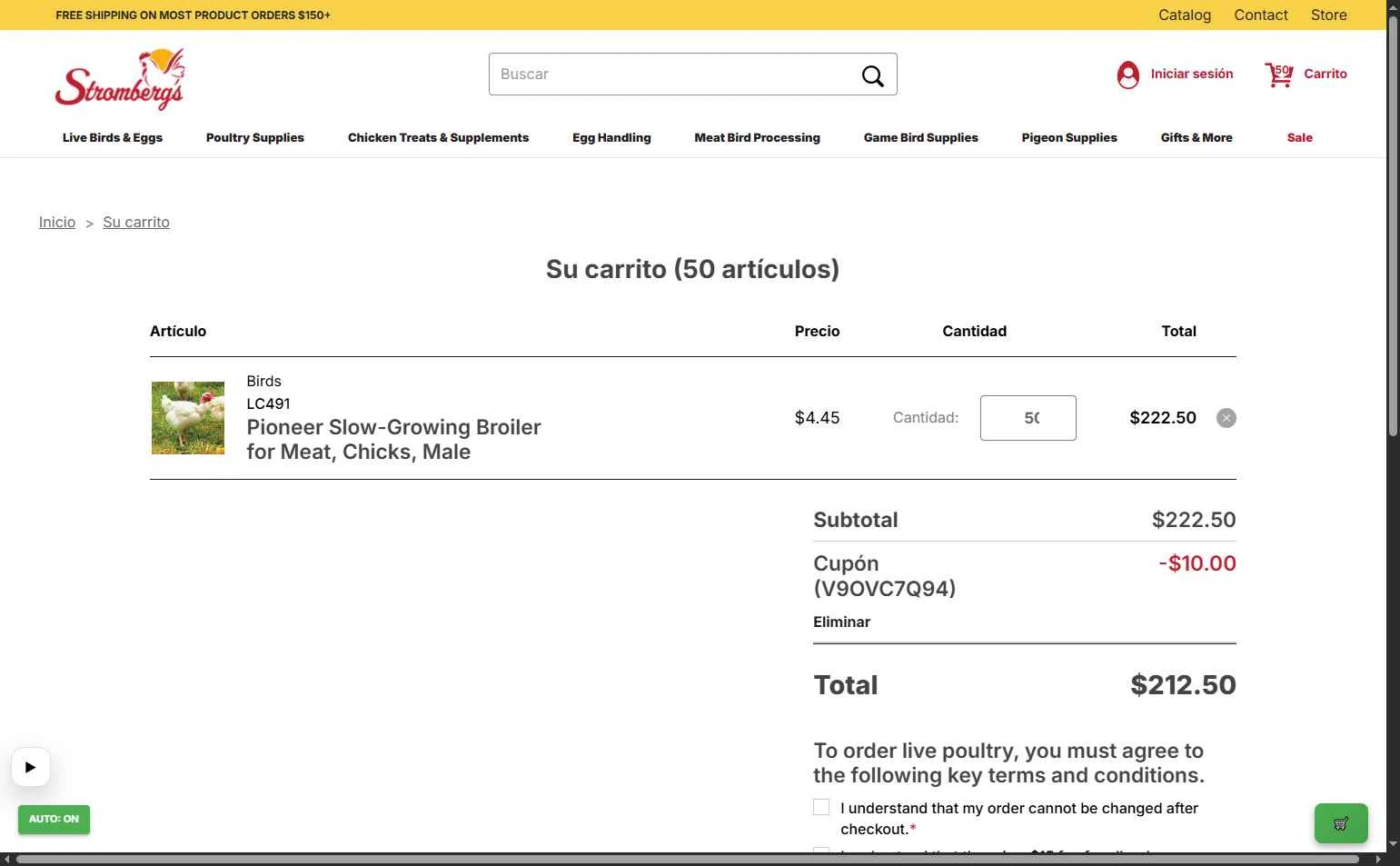The width and height of the screenshot is (1400, 866).
Task: Click the Inicio breadcrumb
Action: tap(57, 222)
